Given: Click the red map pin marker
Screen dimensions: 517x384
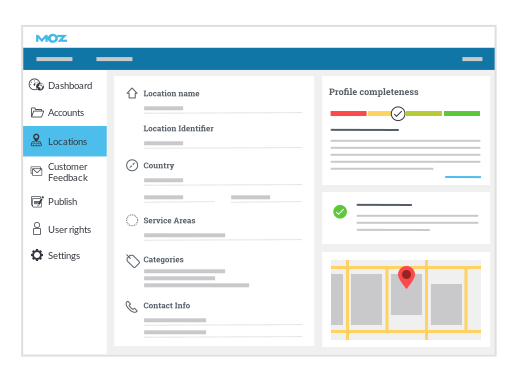Looking at the screenshot, I should (406, 277).
